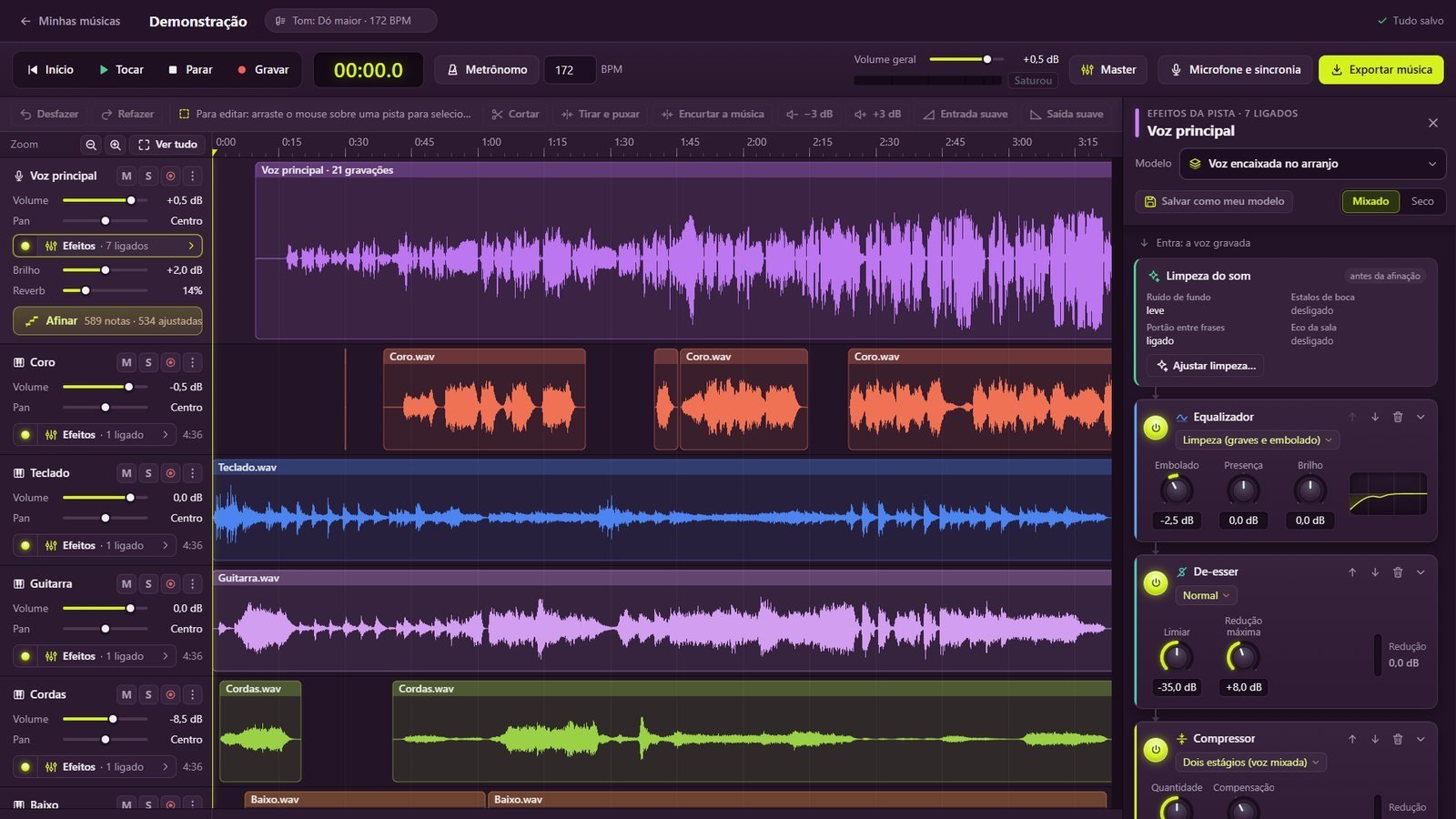Click the Refazer redo button
Viewport: 1456px width, 819px height.
click(127, 115)
